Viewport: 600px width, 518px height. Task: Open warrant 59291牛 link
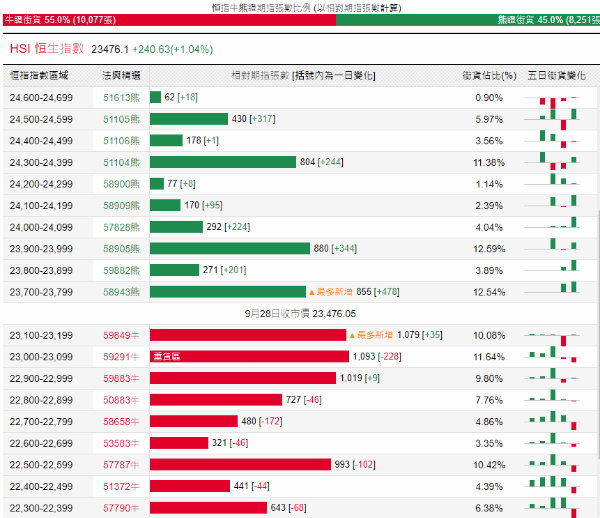coord(121,357)
